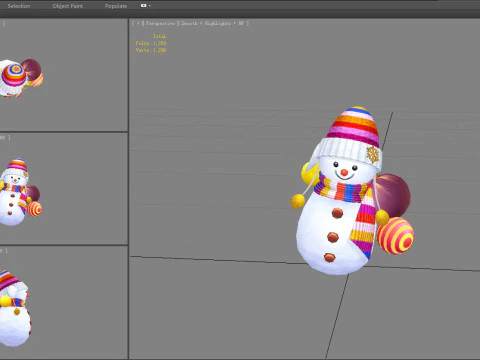The width and height of the screenshot is (480, 360).
Task: Click the Polys count statistic text
Action: tap(151, 43)
